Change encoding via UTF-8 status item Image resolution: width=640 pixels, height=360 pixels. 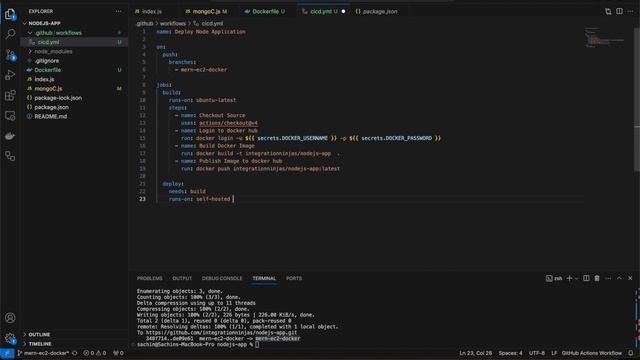[x=537, y=353]
